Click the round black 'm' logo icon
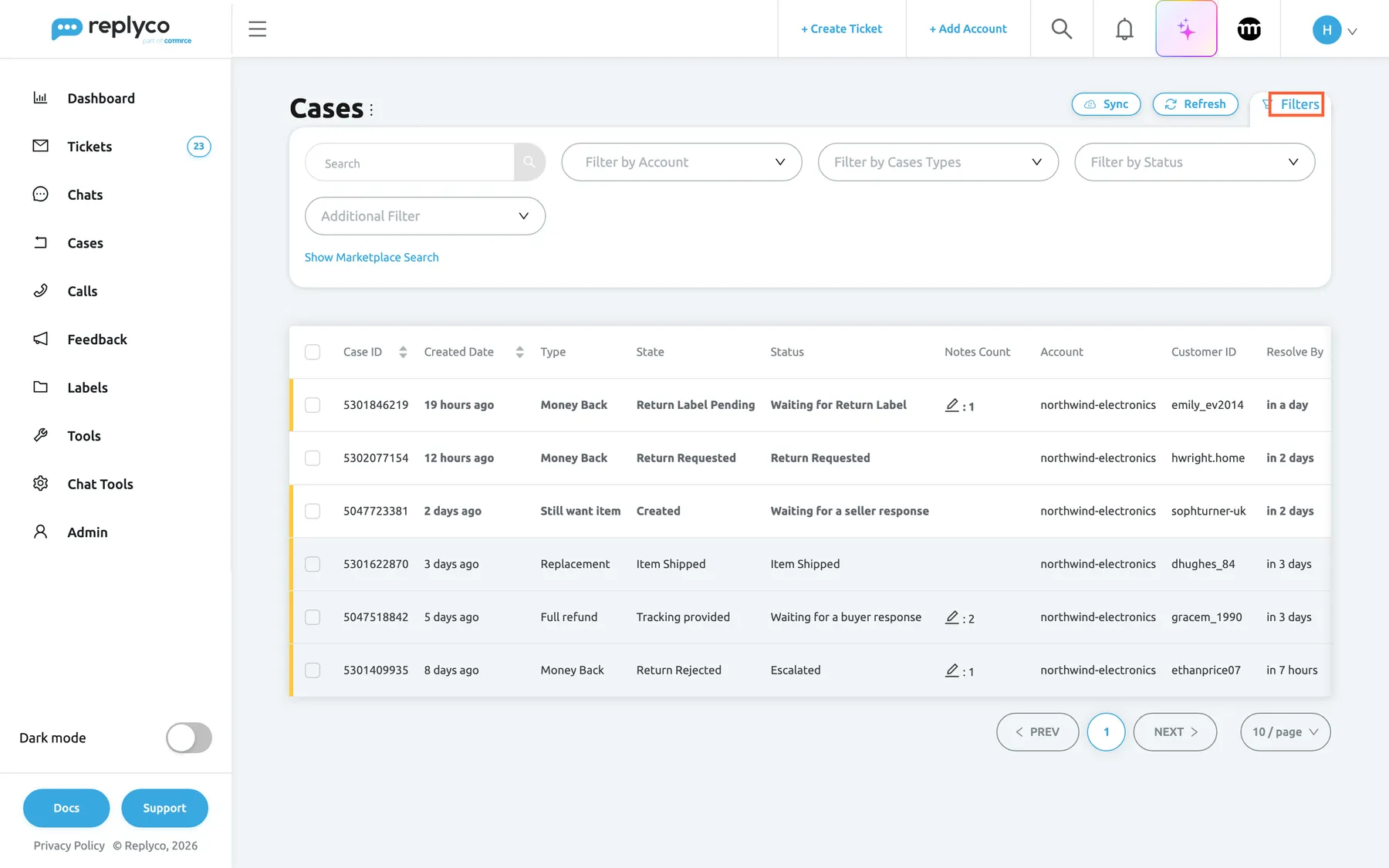This screenshot has height=868, width=1389. pos(1249,29)
